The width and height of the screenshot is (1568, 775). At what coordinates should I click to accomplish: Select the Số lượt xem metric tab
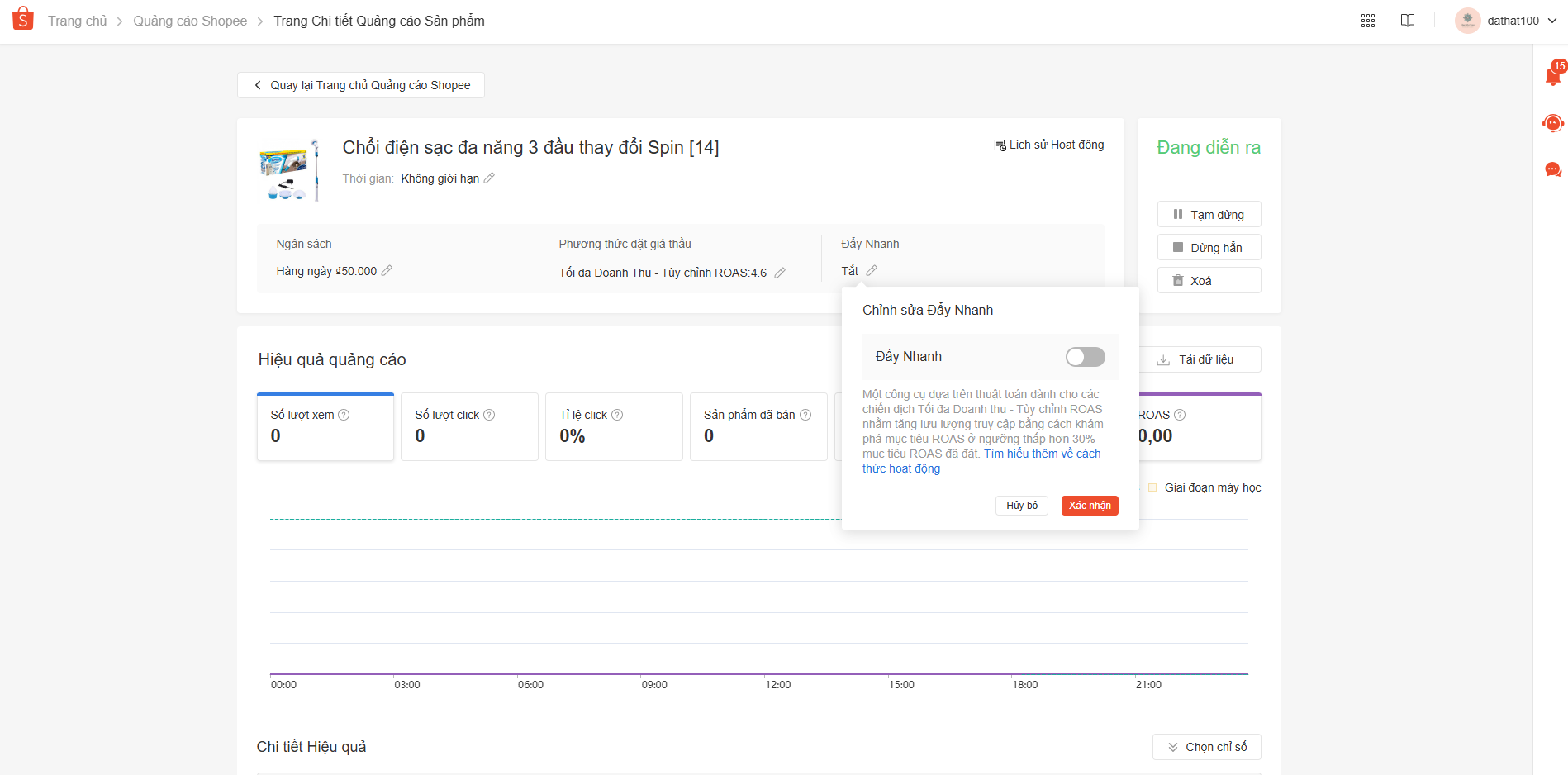coord(325,426)
